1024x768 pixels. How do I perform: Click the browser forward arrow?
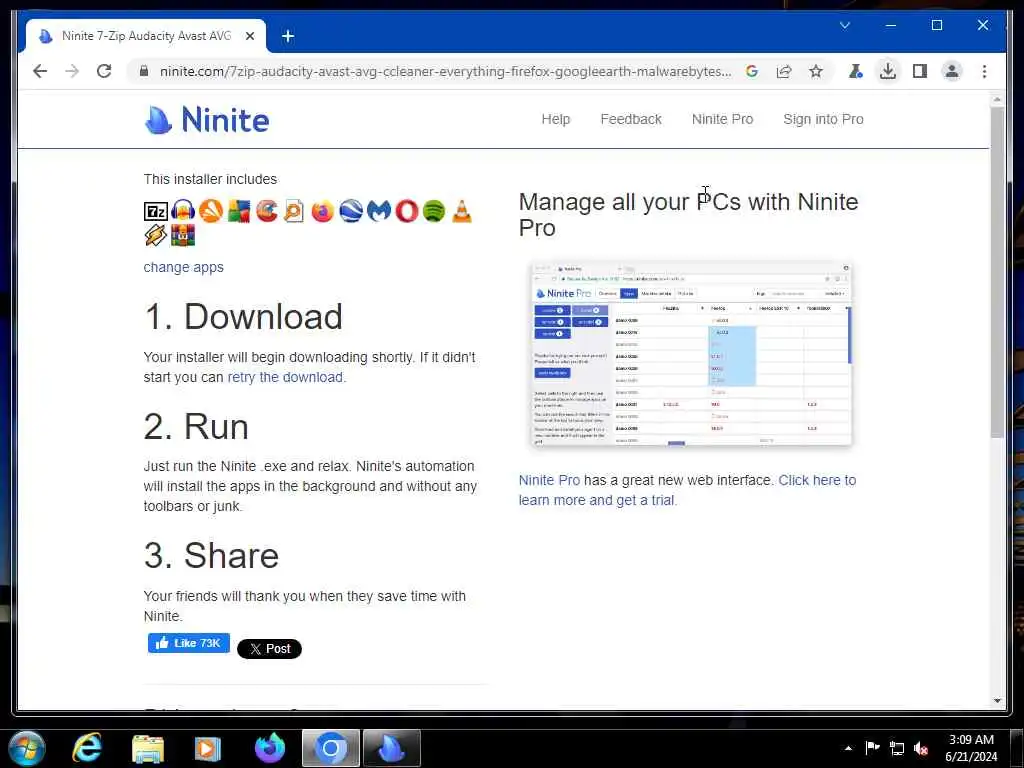tap(72, 71)
